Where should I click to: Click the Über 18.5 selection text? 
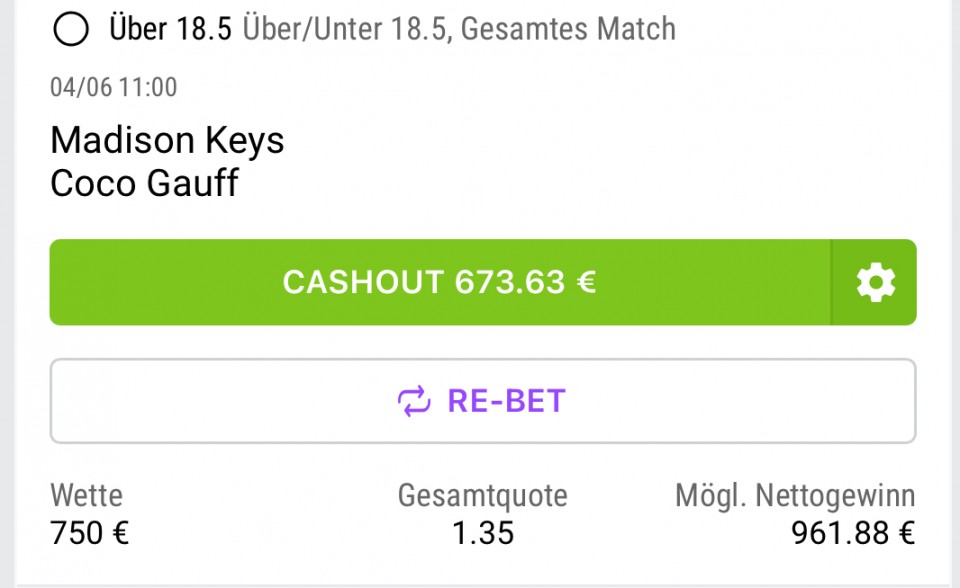point(170,29)
